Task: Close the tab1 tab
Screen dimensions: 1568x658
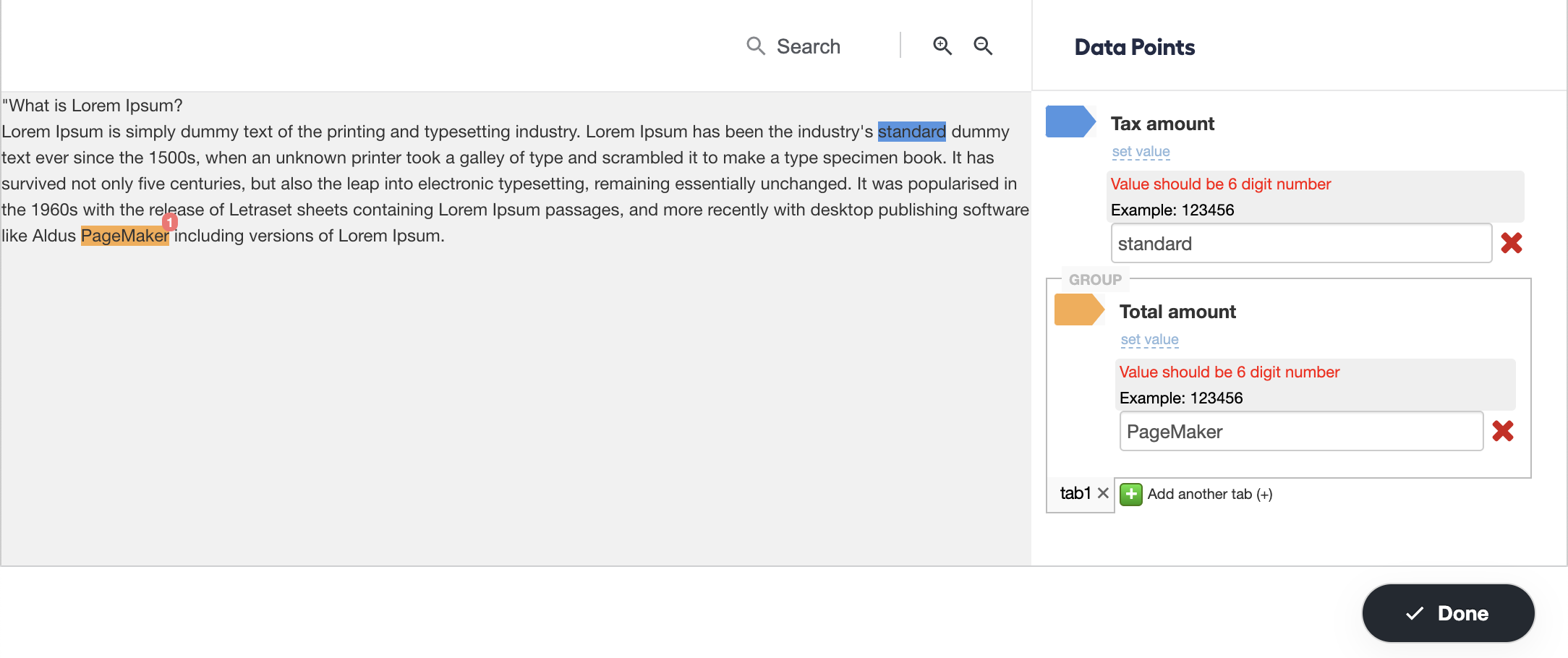Action: point(1103,493)
